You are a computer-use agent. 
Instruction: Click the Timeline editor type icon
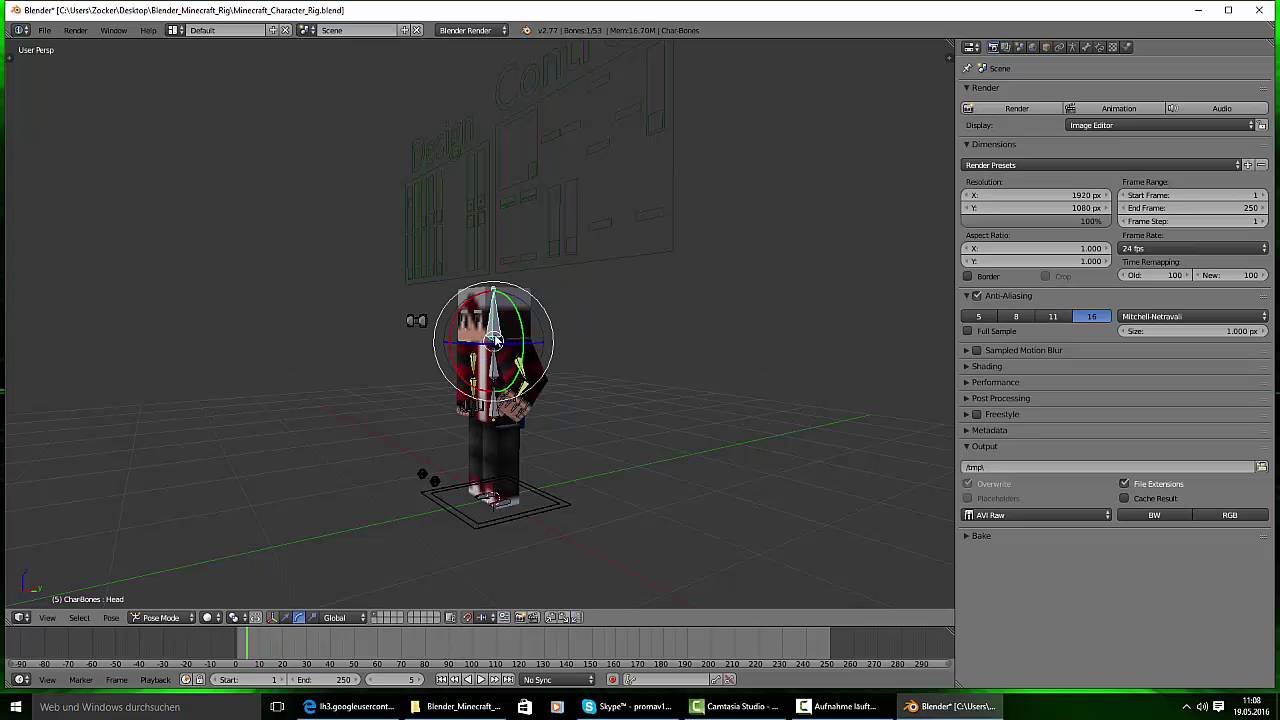click(21, 679)
